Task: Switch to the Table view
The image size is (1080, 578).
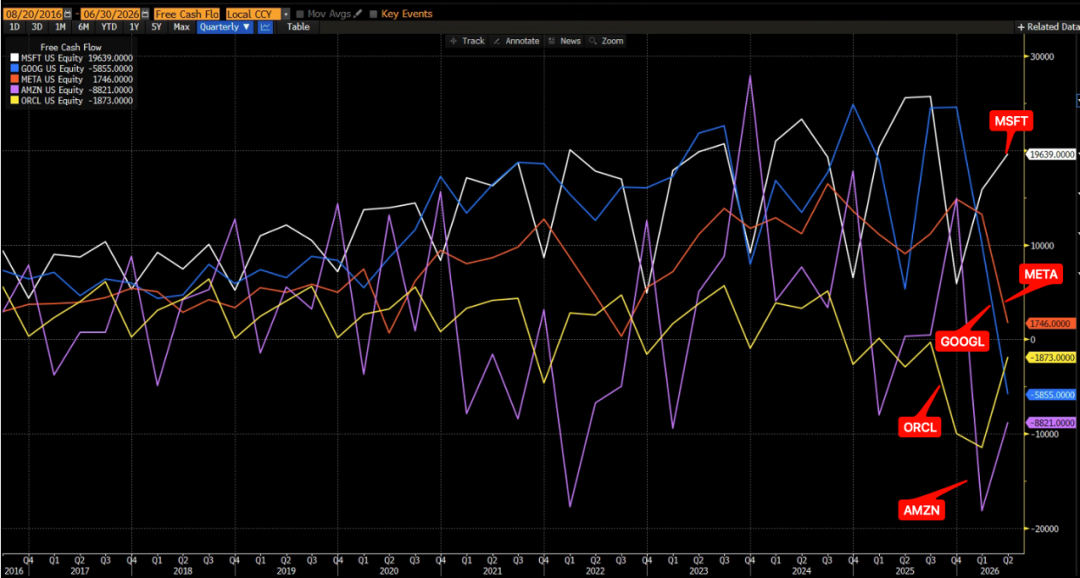Action: pos(298,27)
